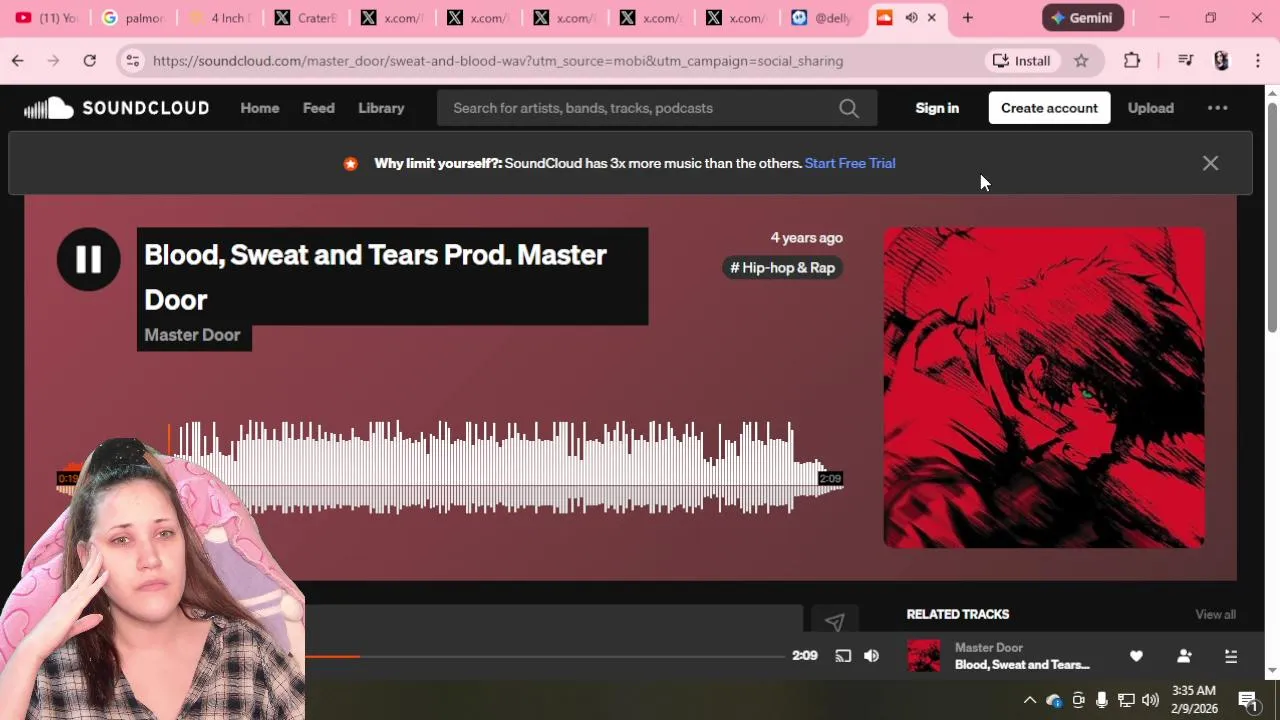Close the active SoundCloud tab

[x=932, y=18]
